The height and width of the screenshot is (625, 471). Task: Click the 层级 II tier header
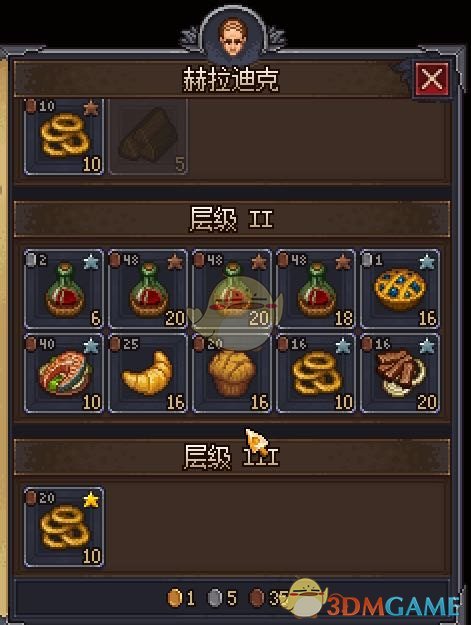click(x=232, y=219)
